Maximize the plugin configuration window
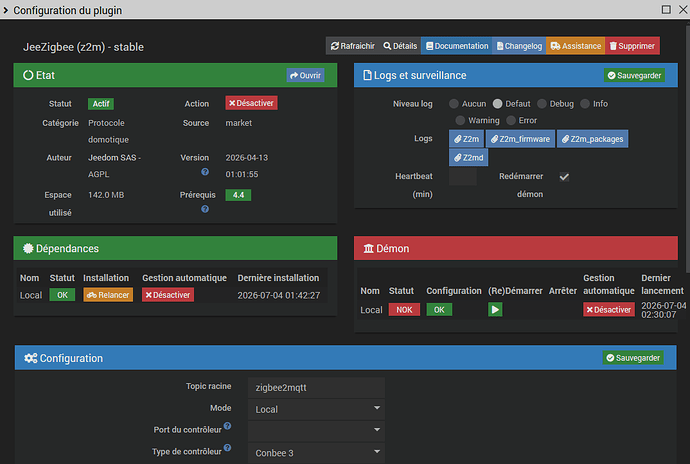 tap(666, 9)
